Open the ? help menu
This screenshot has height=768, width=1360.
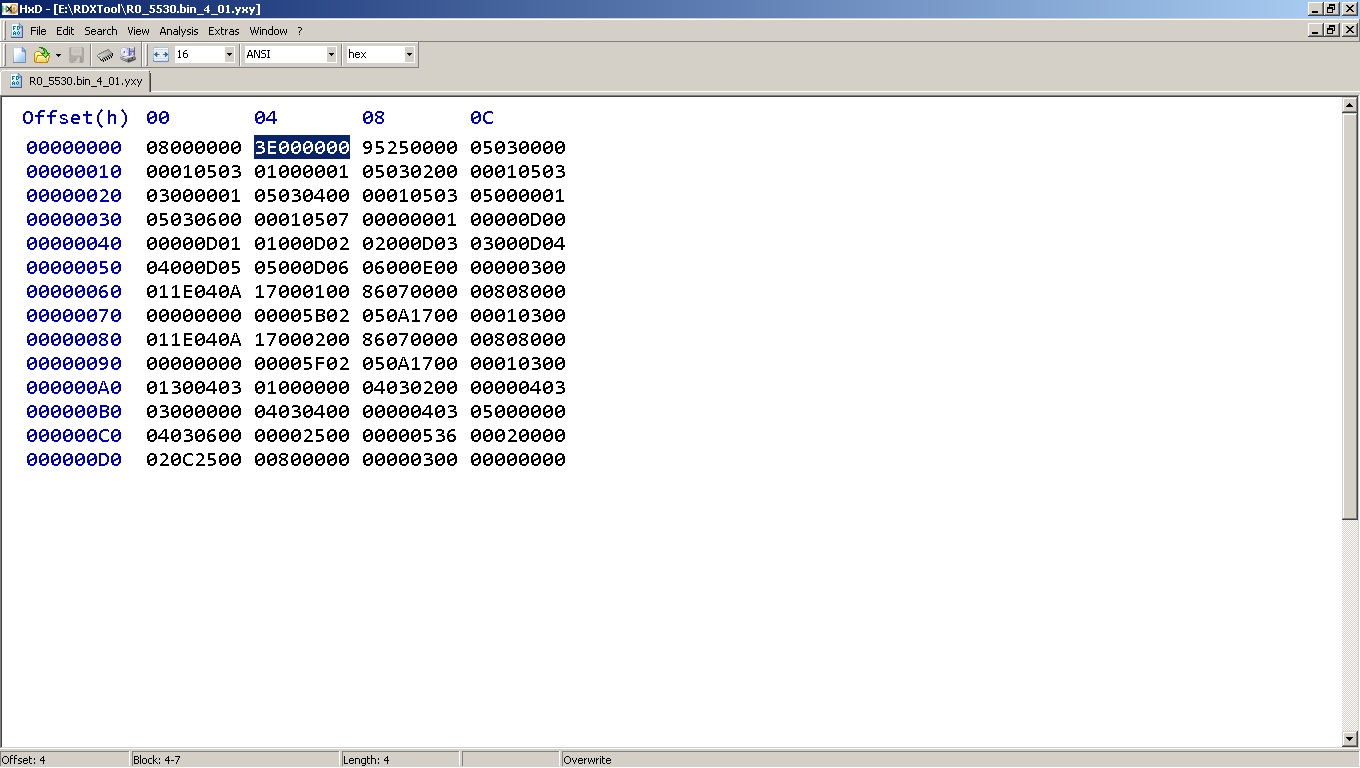[299, 31]
